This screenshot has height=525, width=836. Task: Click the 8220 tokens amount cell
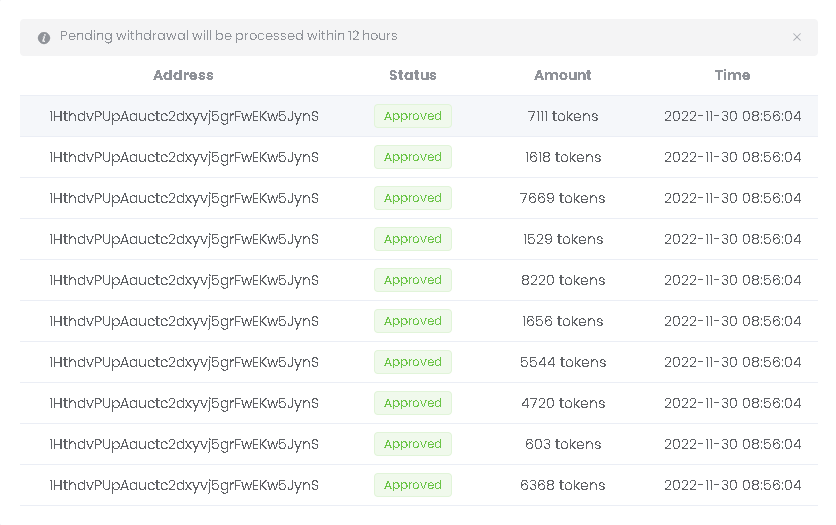[x=563, y=280]
